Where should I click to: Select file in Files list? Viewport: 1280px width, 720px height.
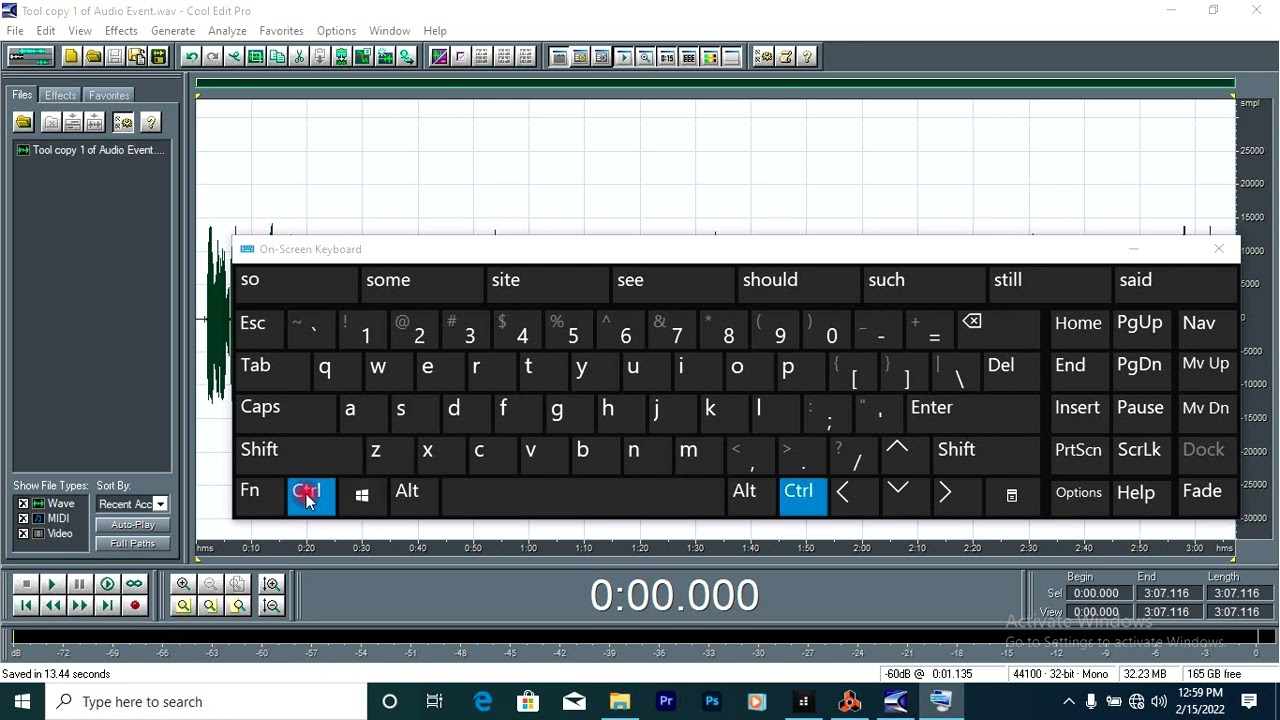91,150
